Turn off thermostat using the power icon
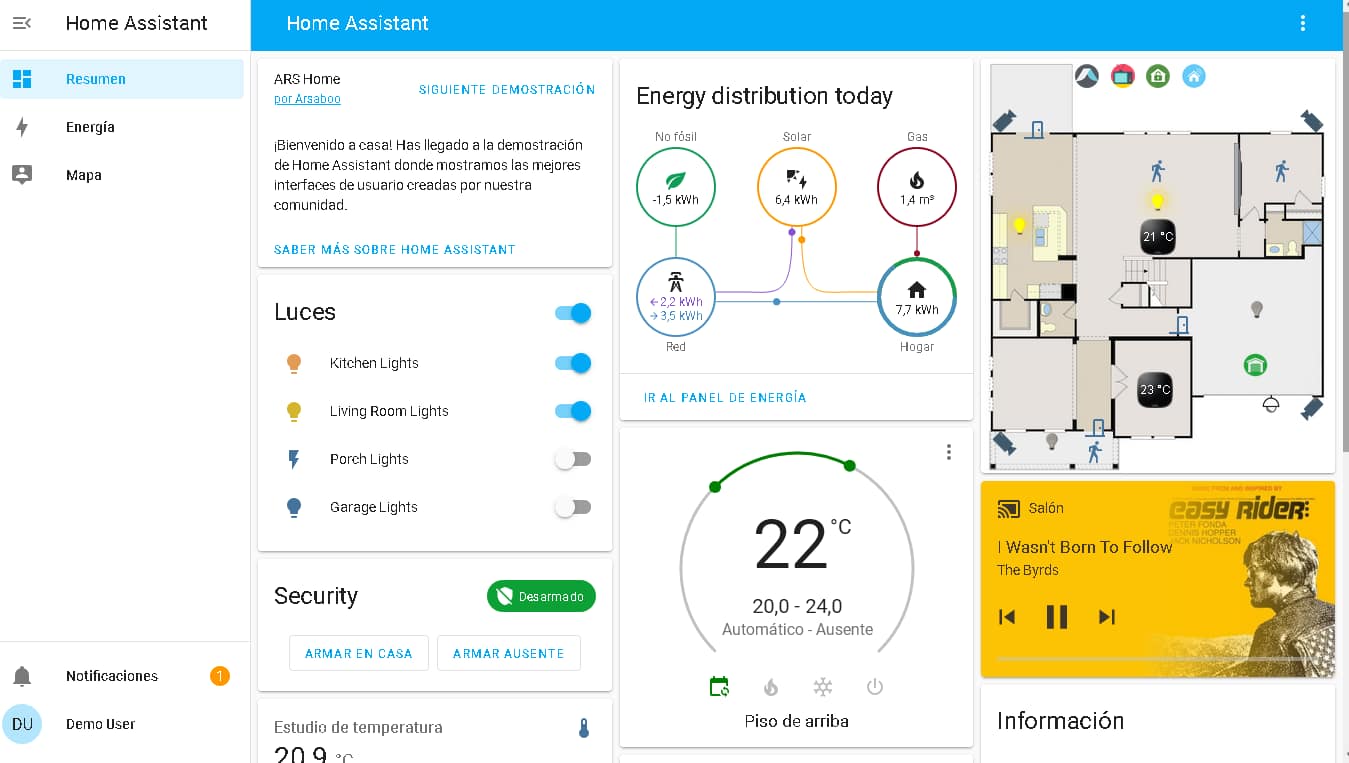 point(875,687)
